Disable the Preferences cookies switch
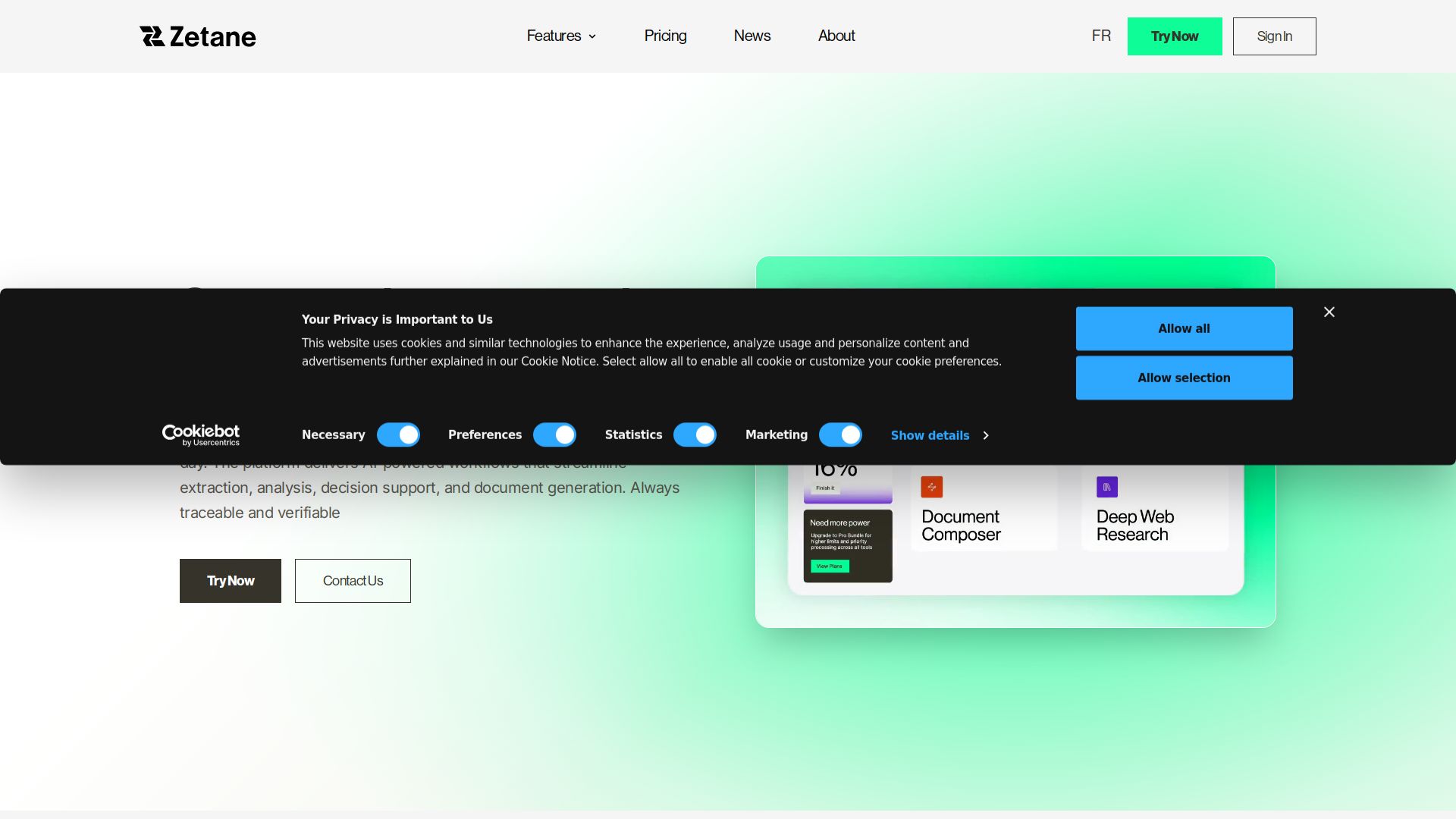This screenshot has width=1456, height=819. click(x=554, y=435)
